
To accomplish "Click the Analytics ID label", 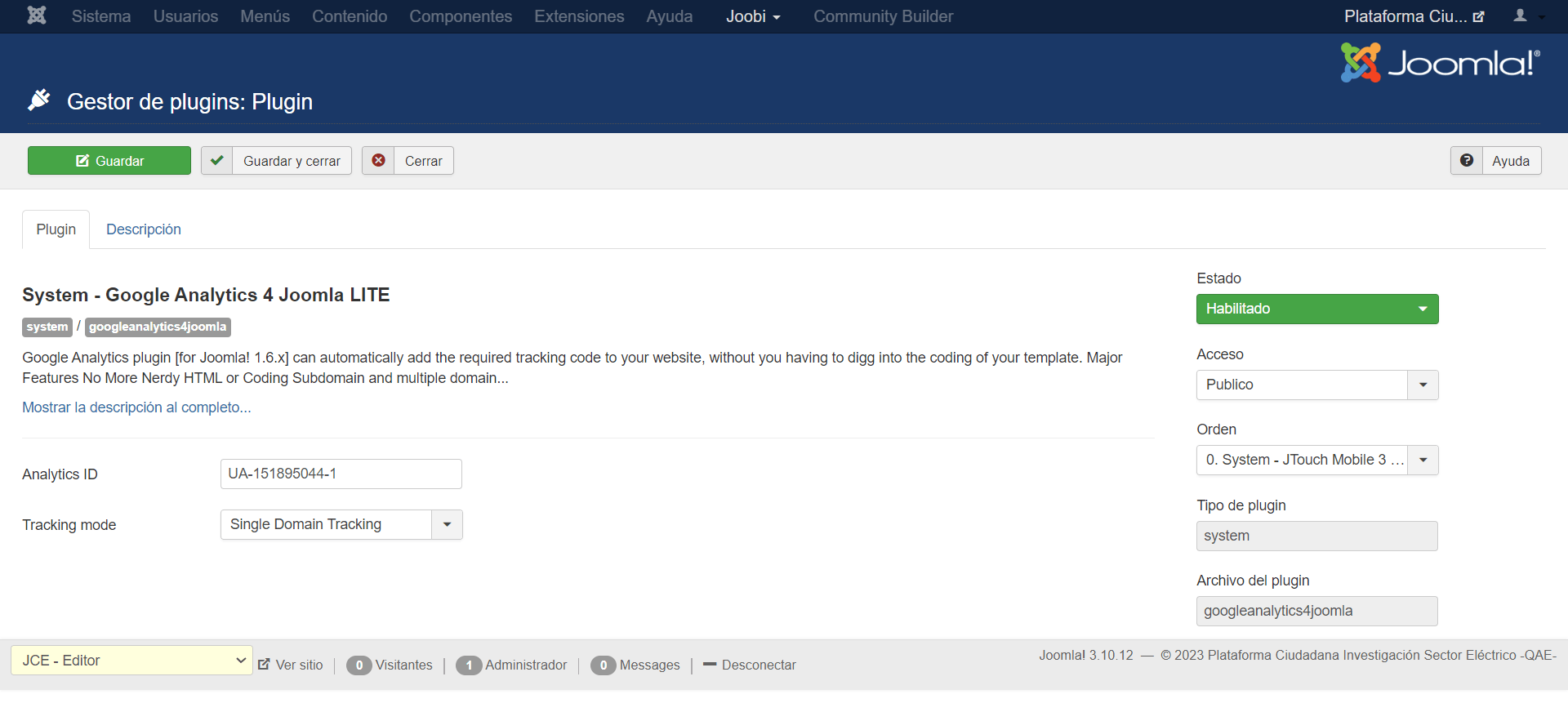I will (x=60, y=474).
